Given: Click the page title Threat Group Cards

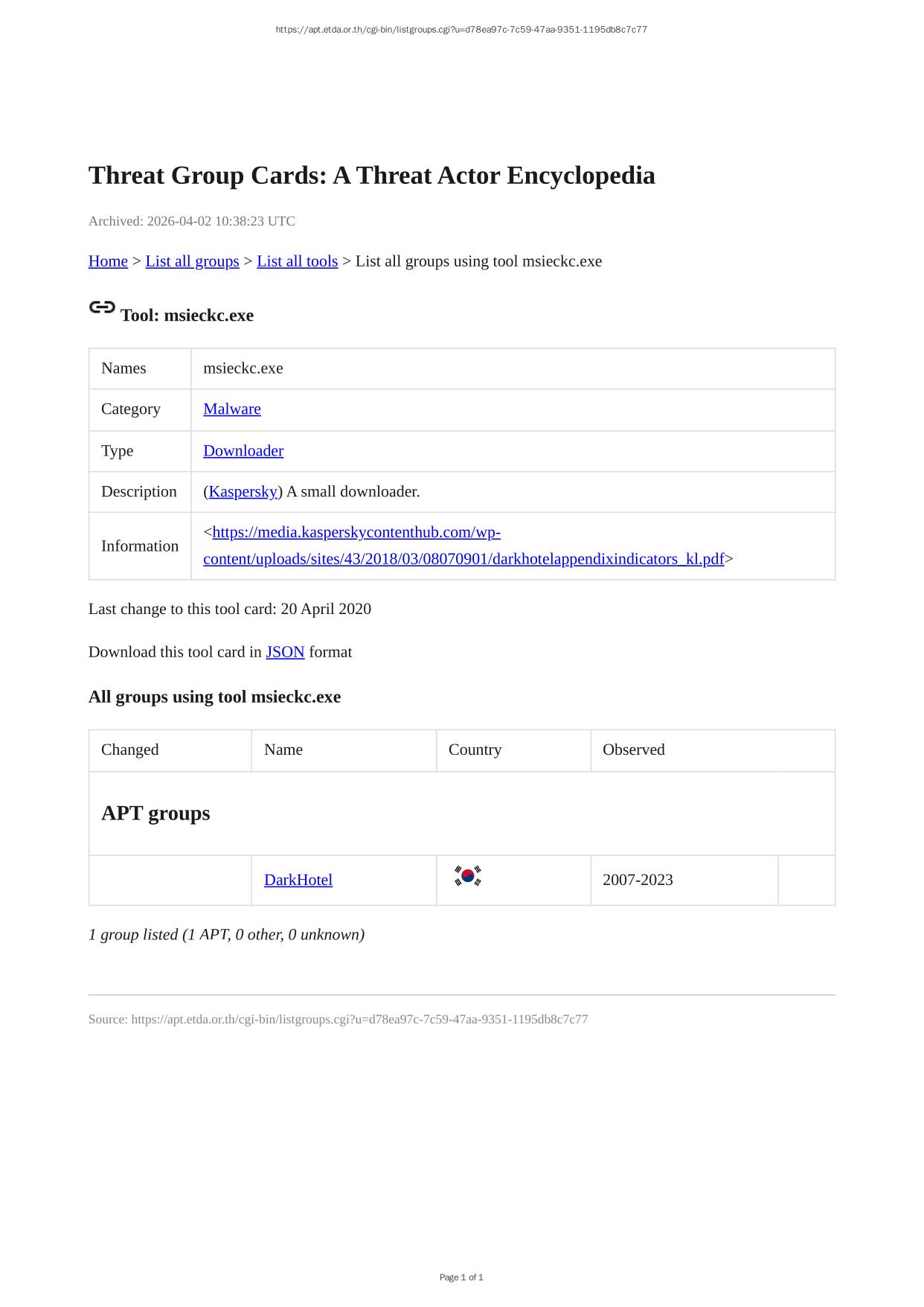Looking at the screenshot, I should [x=371, y=176].
